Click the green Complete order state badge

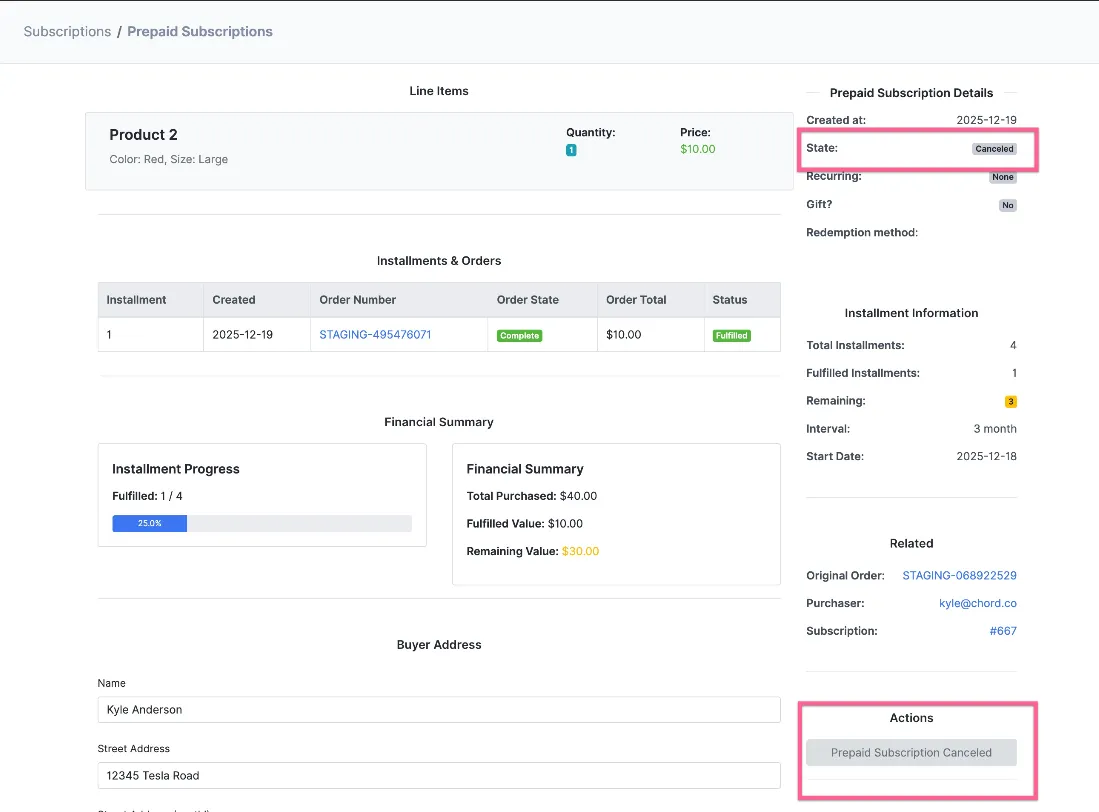coord(519,336)
